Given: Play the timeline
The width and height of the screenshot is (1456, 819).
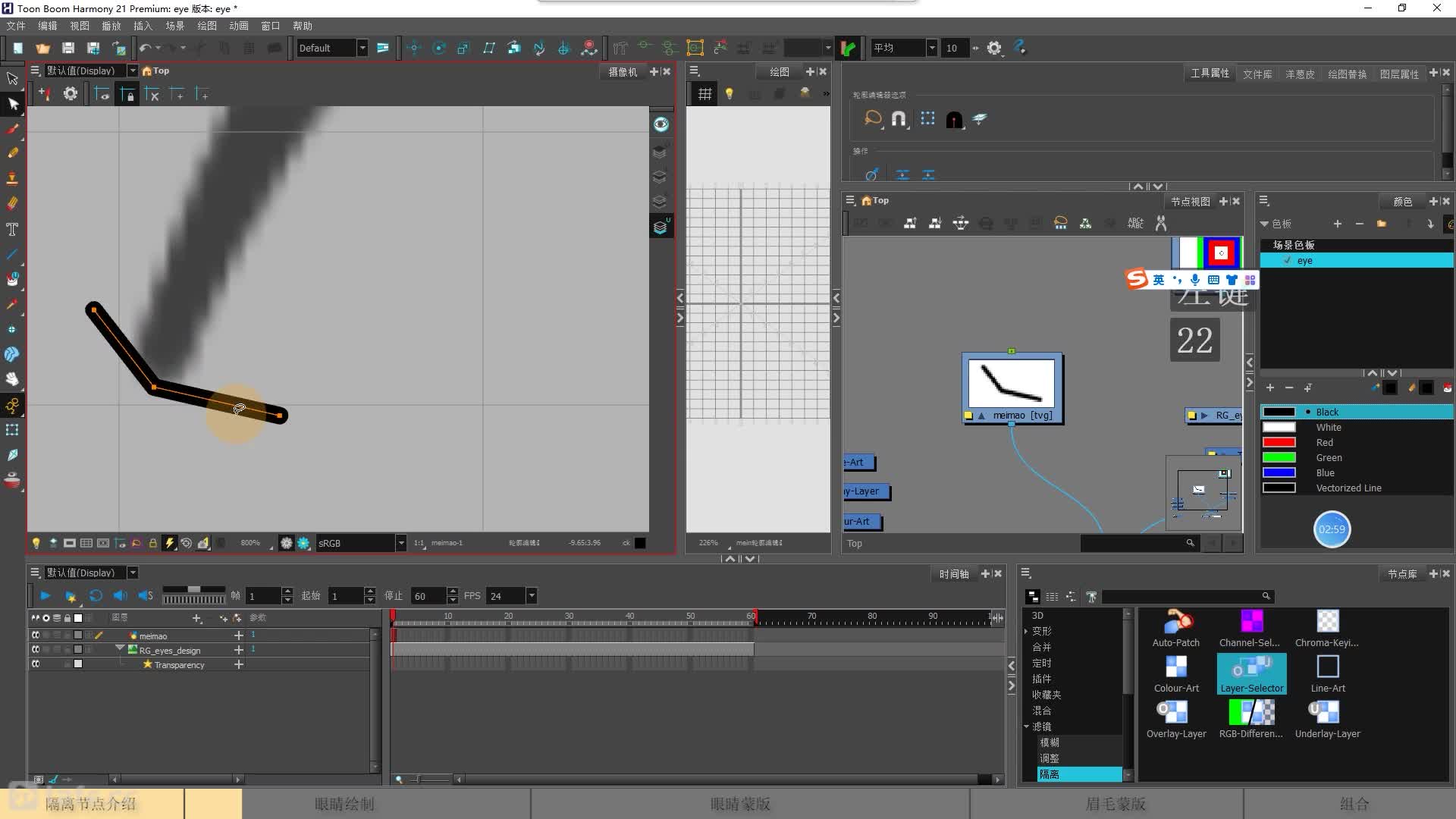Looking at the screenshot, I should pos(45,596).
